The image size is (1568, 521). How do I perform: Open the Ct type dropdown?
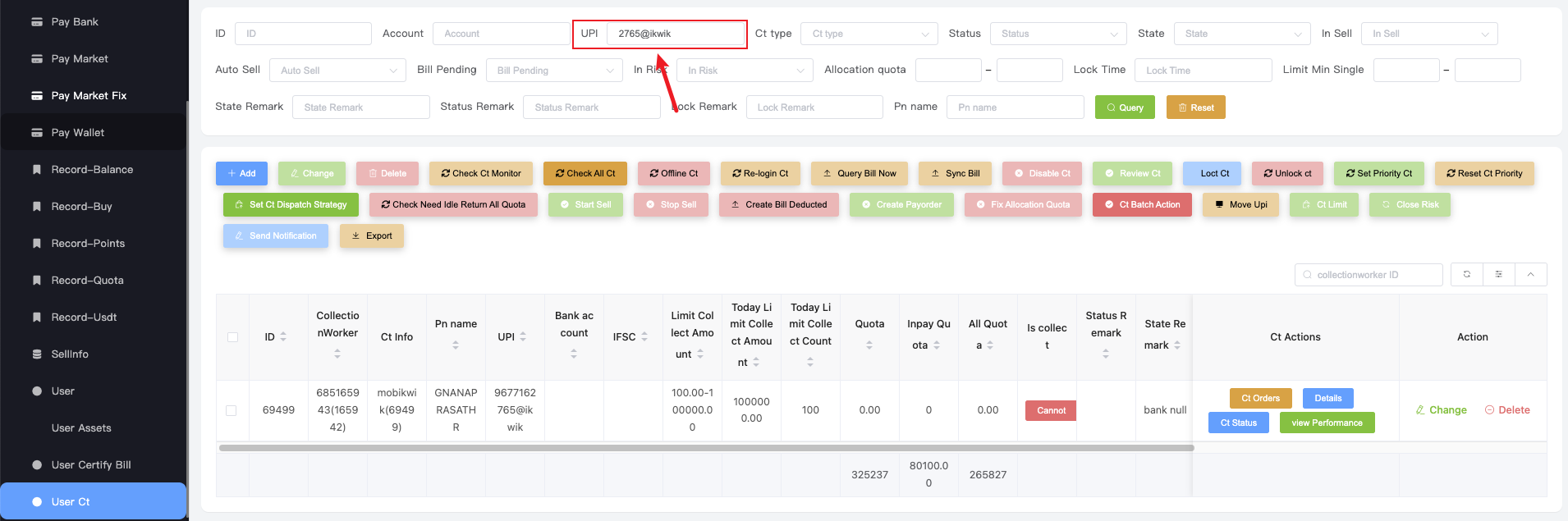[869, 34]
